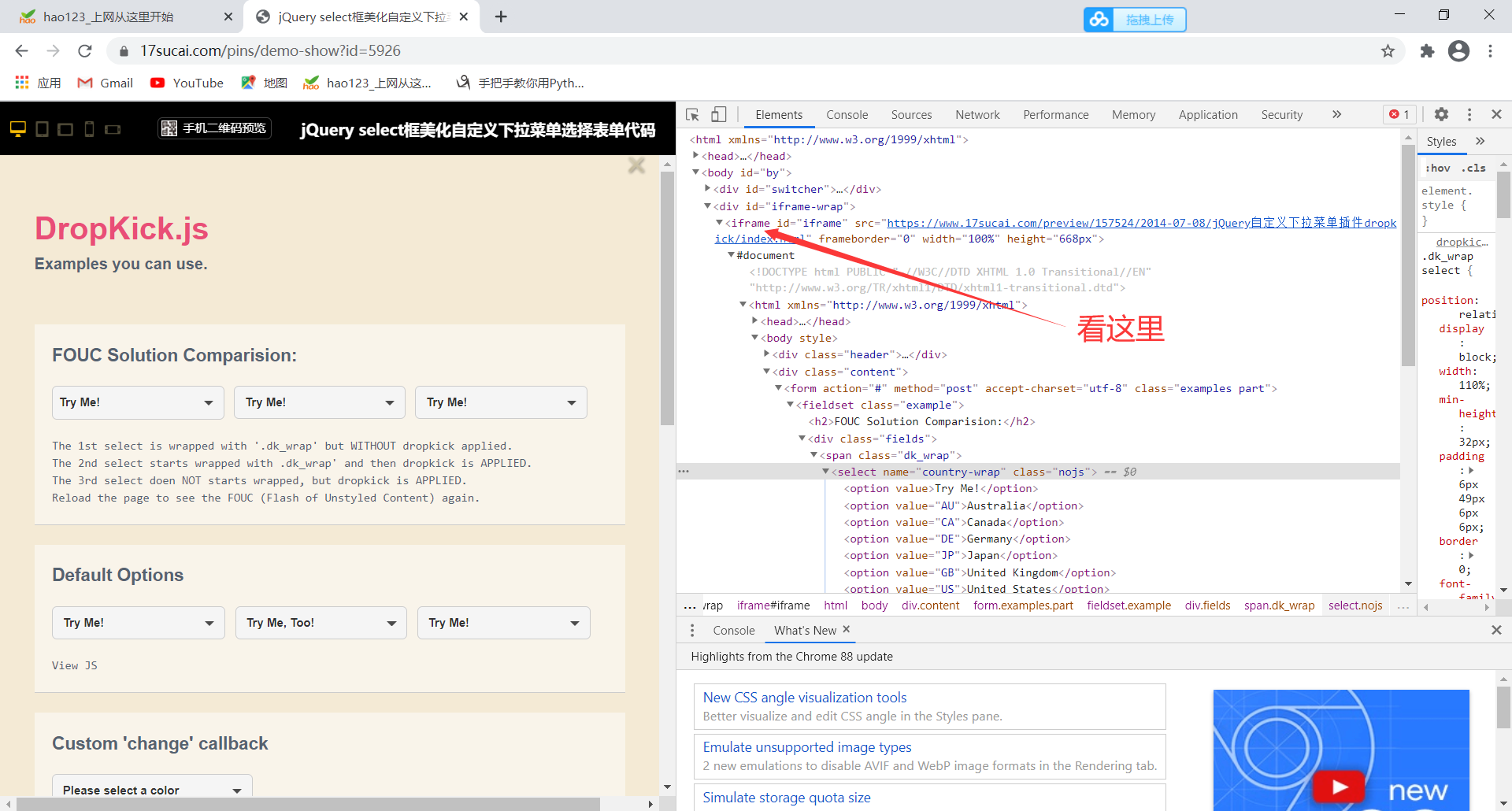Open the Application panel tab
The image size is (1512, 811).
[1208, 115]
